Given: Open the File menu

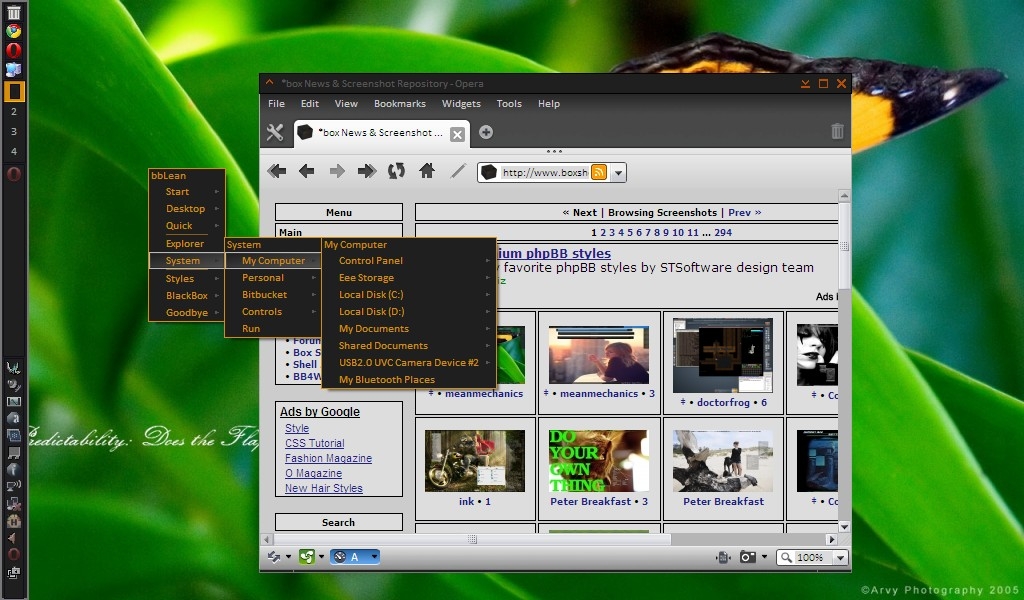Looking at the screenshot, I should 276,103.
